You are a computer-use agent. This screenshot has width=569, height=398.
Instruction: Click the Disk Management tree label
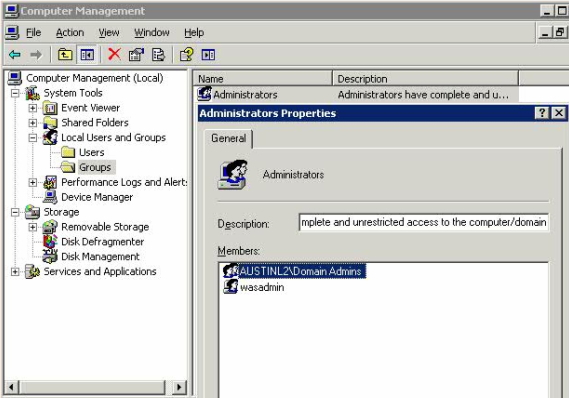click(100, 257)
